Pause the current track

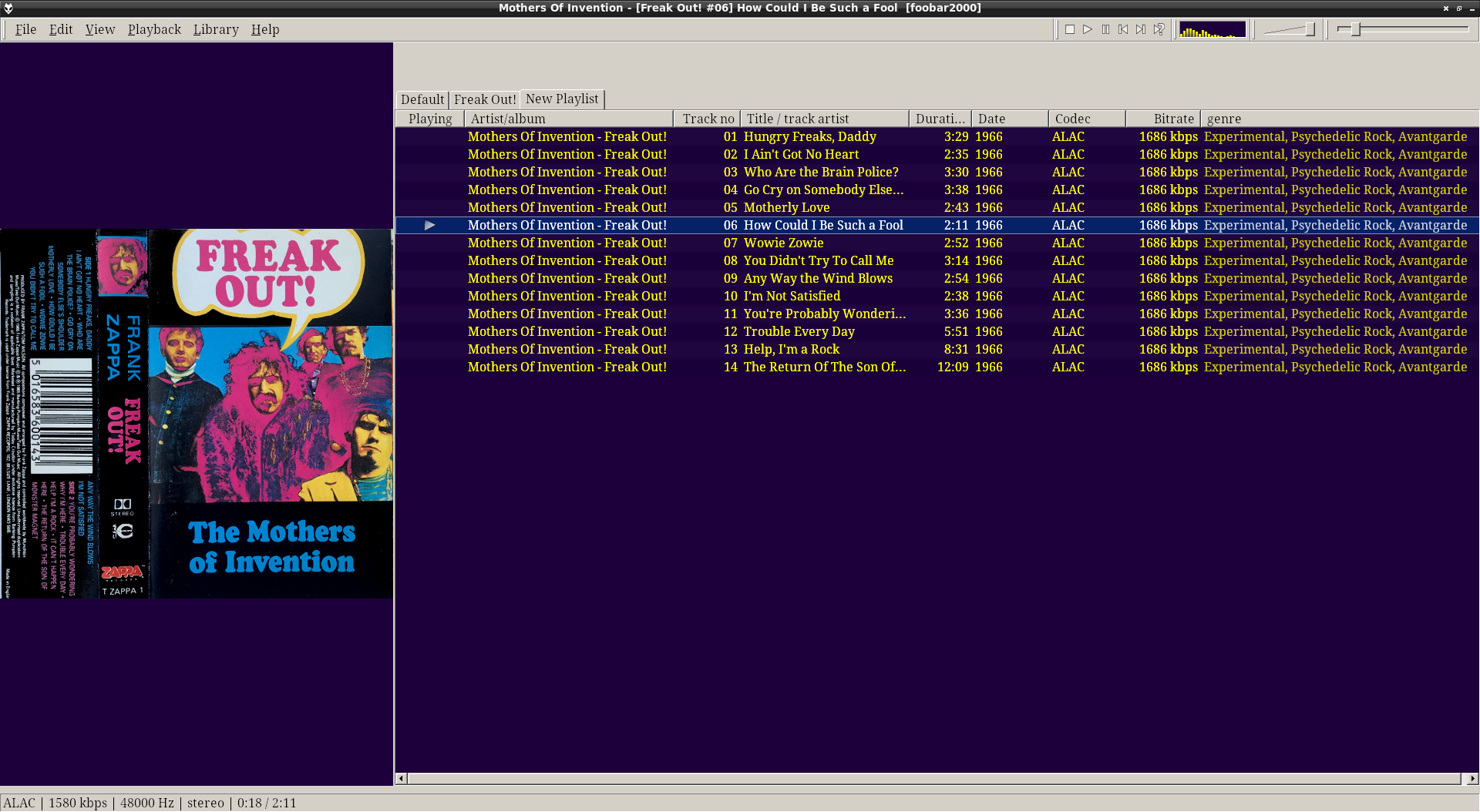click(x=1105, y=29)
